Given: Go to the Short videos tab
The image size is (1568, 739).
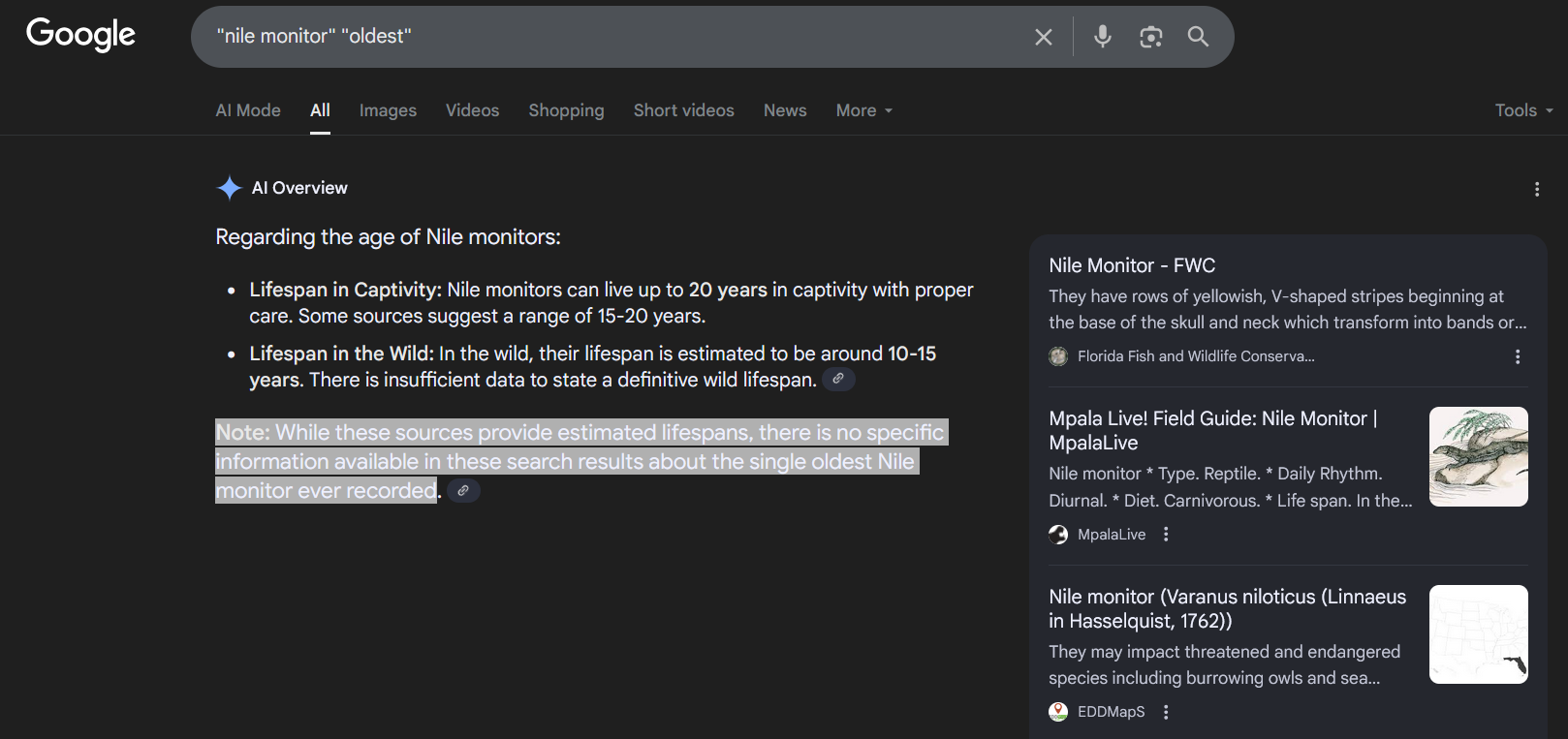Looking at the screenshot, I should (684, 110).
